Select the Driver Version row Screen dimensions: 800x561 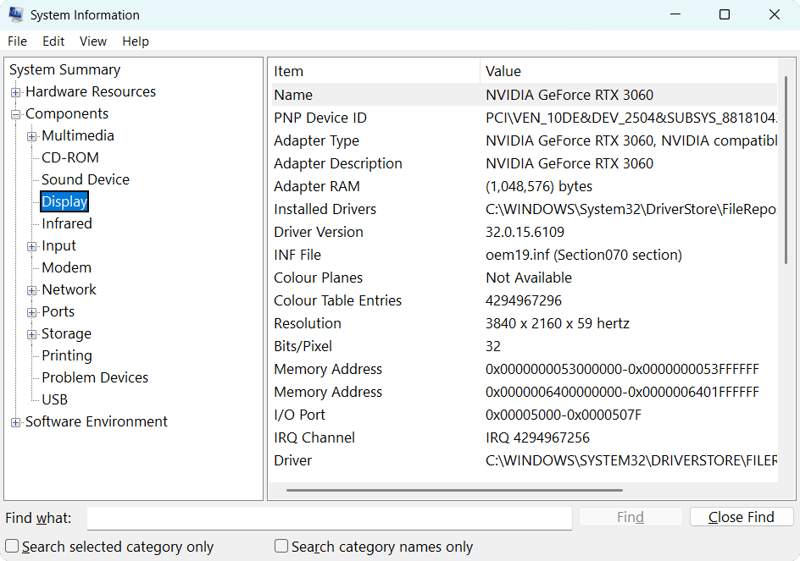(524, 232)
